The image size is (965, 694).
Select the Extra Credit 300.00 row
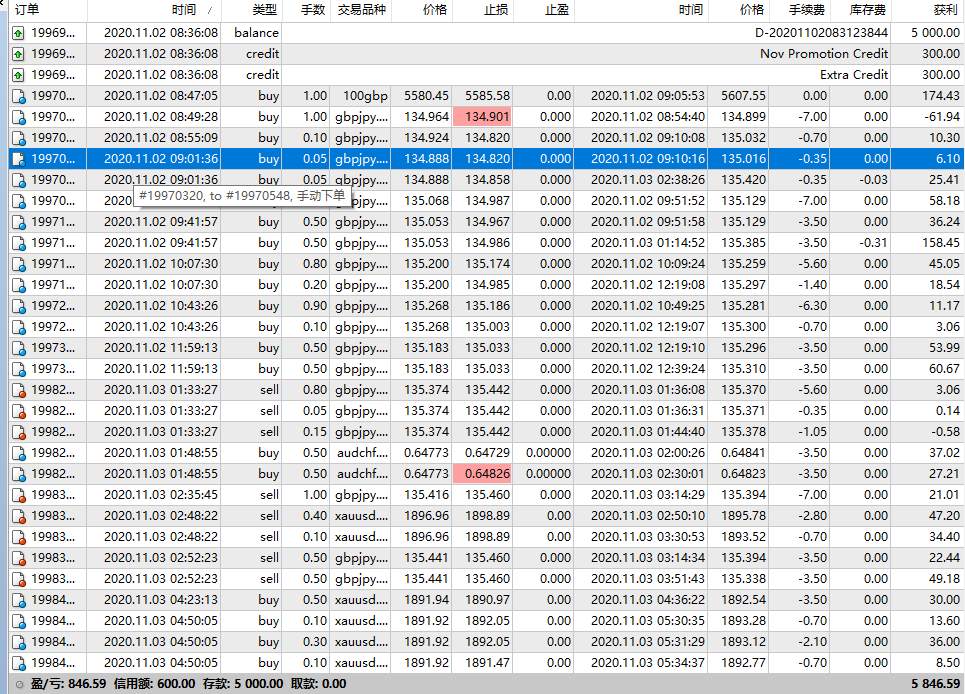click(486, 75)
